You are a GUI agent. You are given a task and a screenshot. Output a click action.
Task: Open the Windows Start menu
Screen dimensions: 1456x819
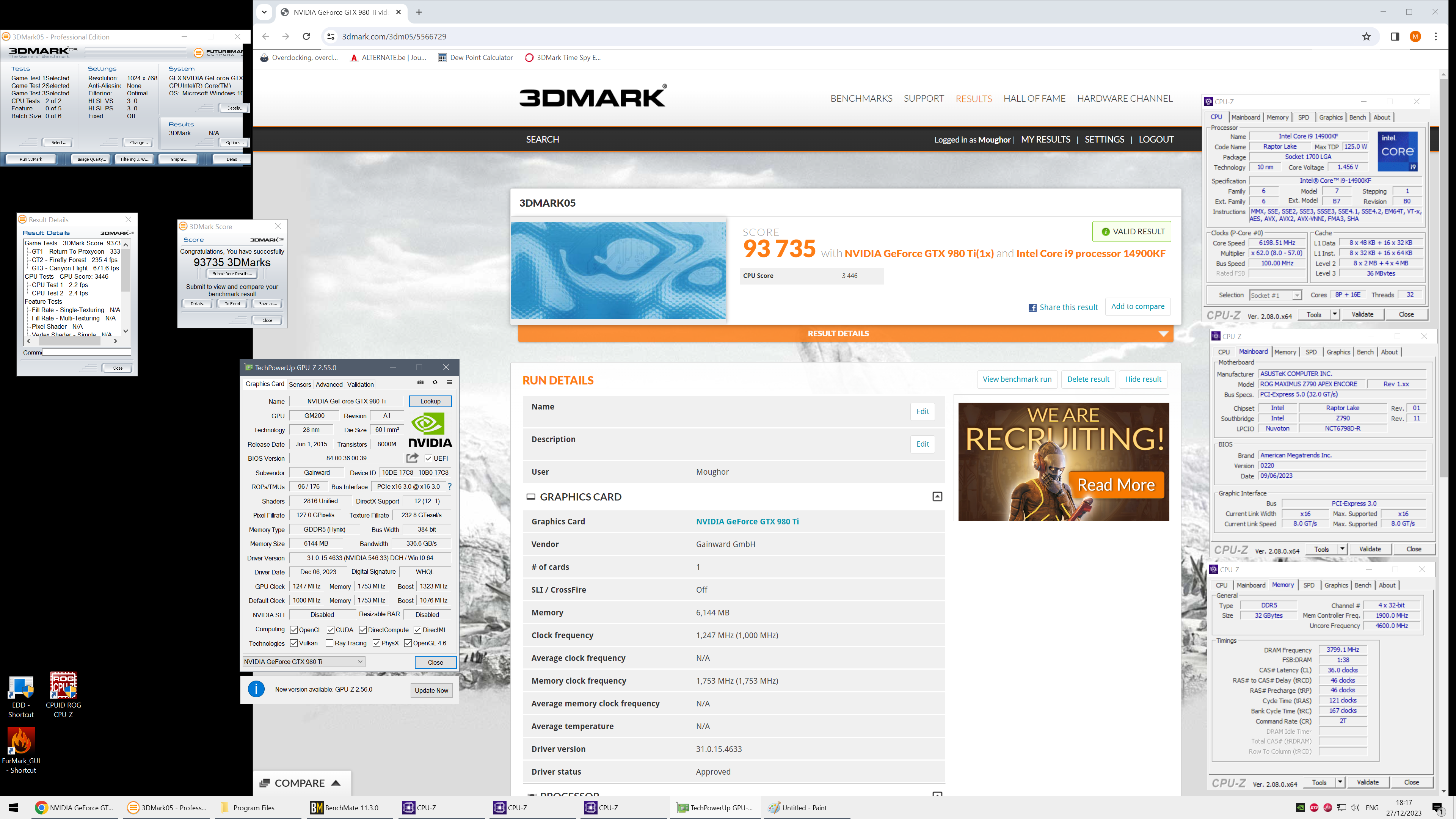point(14,808)
